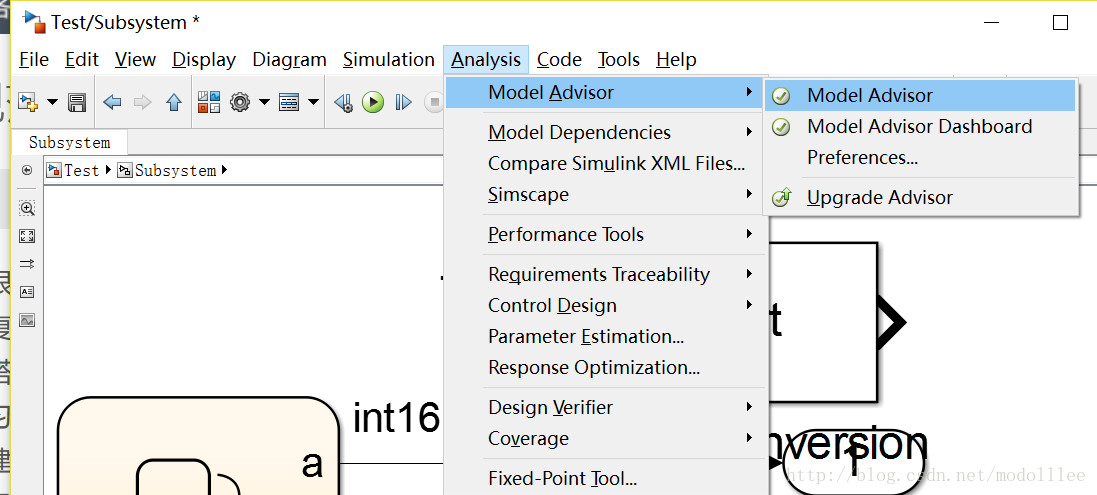This screenshot has height=495, width=1097.
Task: Click the Image insert palette icon
Action: (27, 320)
